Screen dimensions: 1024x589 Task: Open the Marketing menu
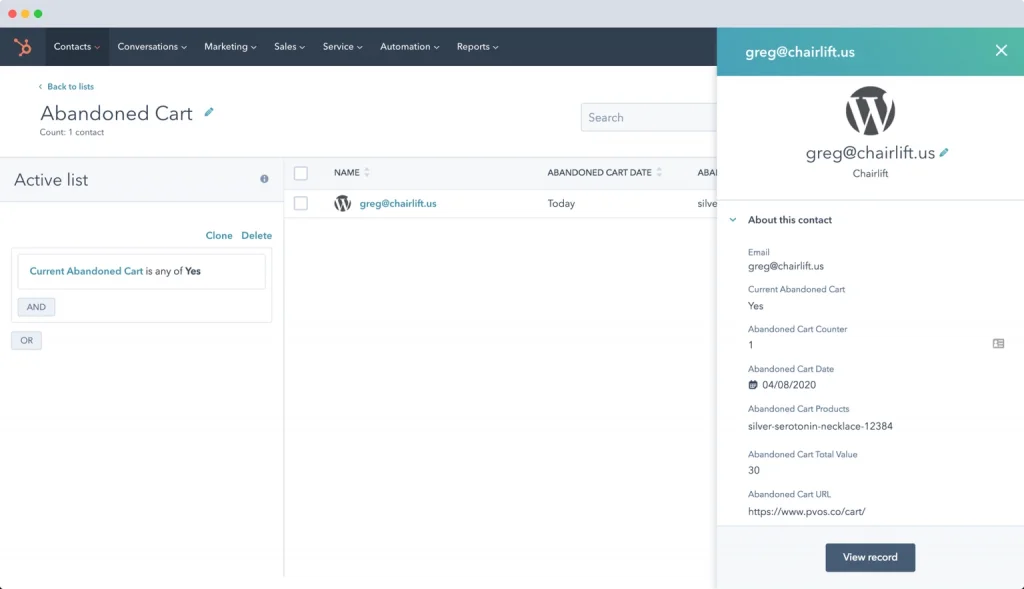click(x=230, y=46)
